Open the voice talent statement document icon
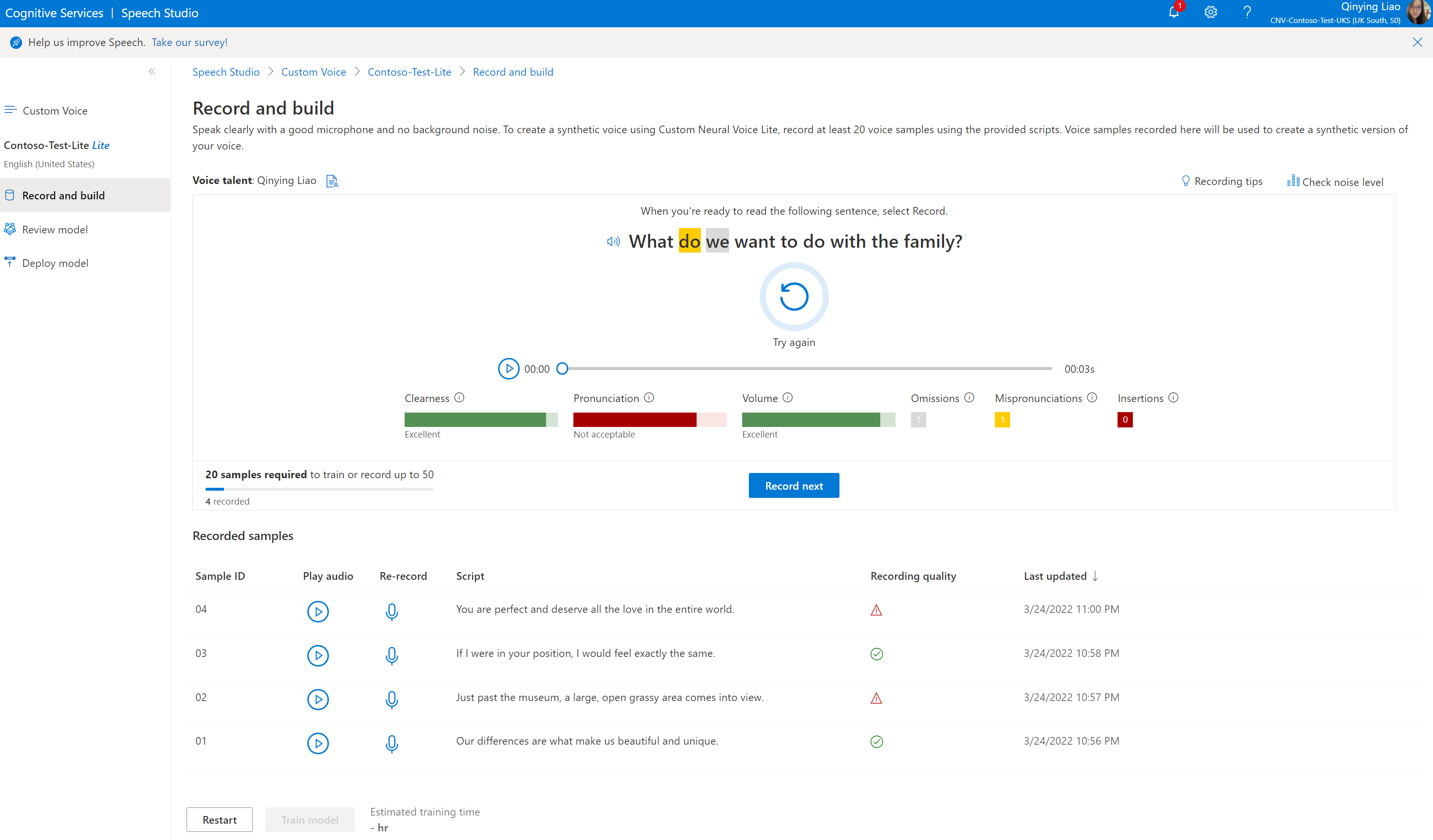 click(332, 181)
